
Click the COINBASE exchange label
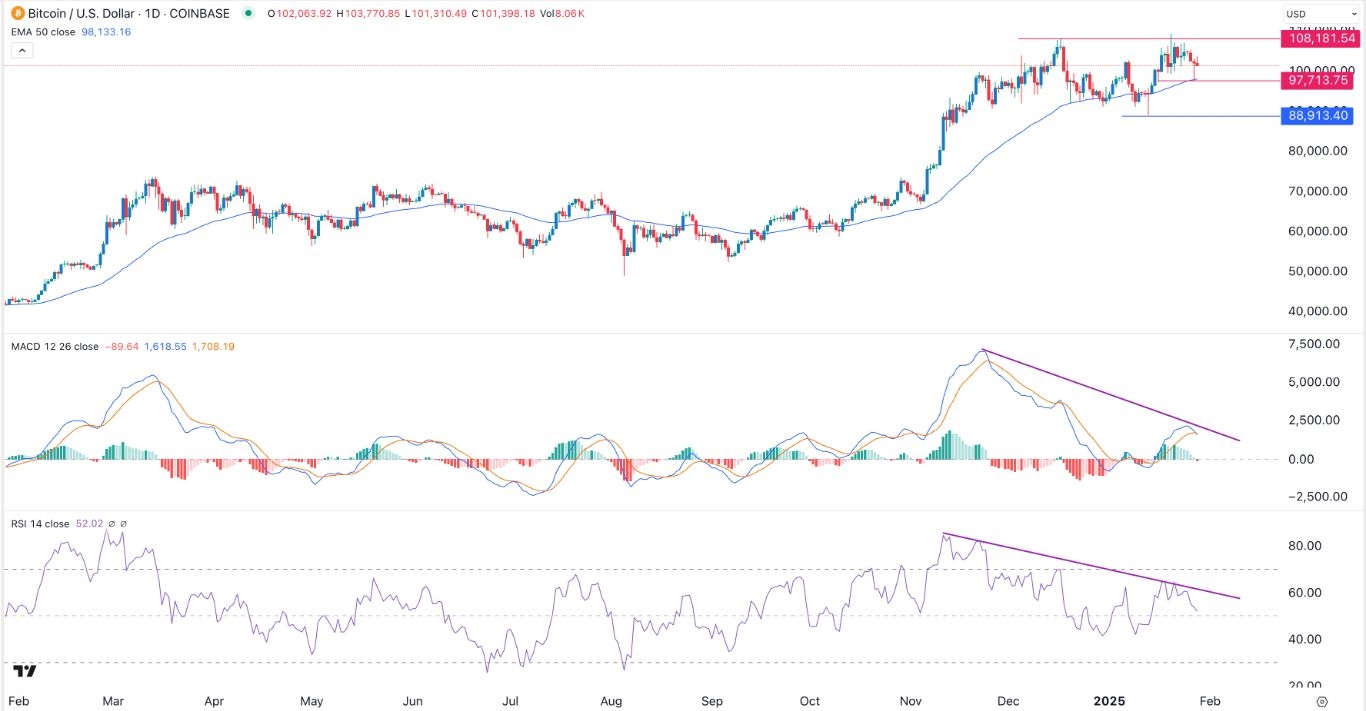[x=199, y=13]
